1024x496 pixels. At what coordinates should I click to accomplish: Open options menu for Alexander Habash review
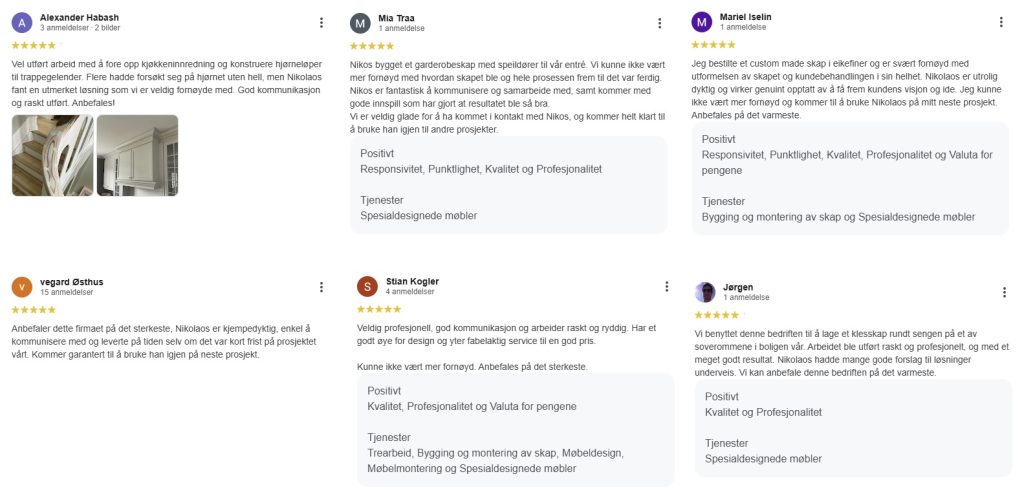tap(321, 23)
